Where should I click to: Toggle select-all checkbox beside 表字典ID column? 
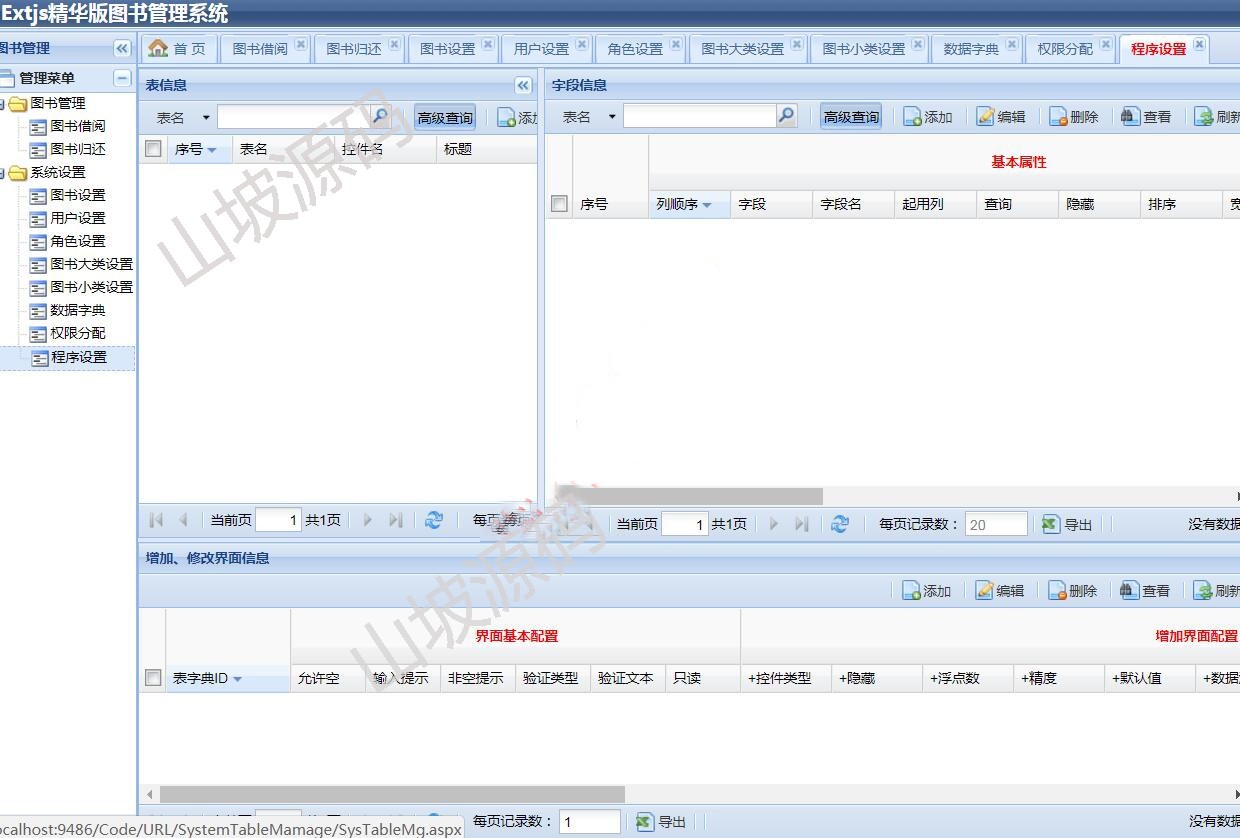(153, 678)
